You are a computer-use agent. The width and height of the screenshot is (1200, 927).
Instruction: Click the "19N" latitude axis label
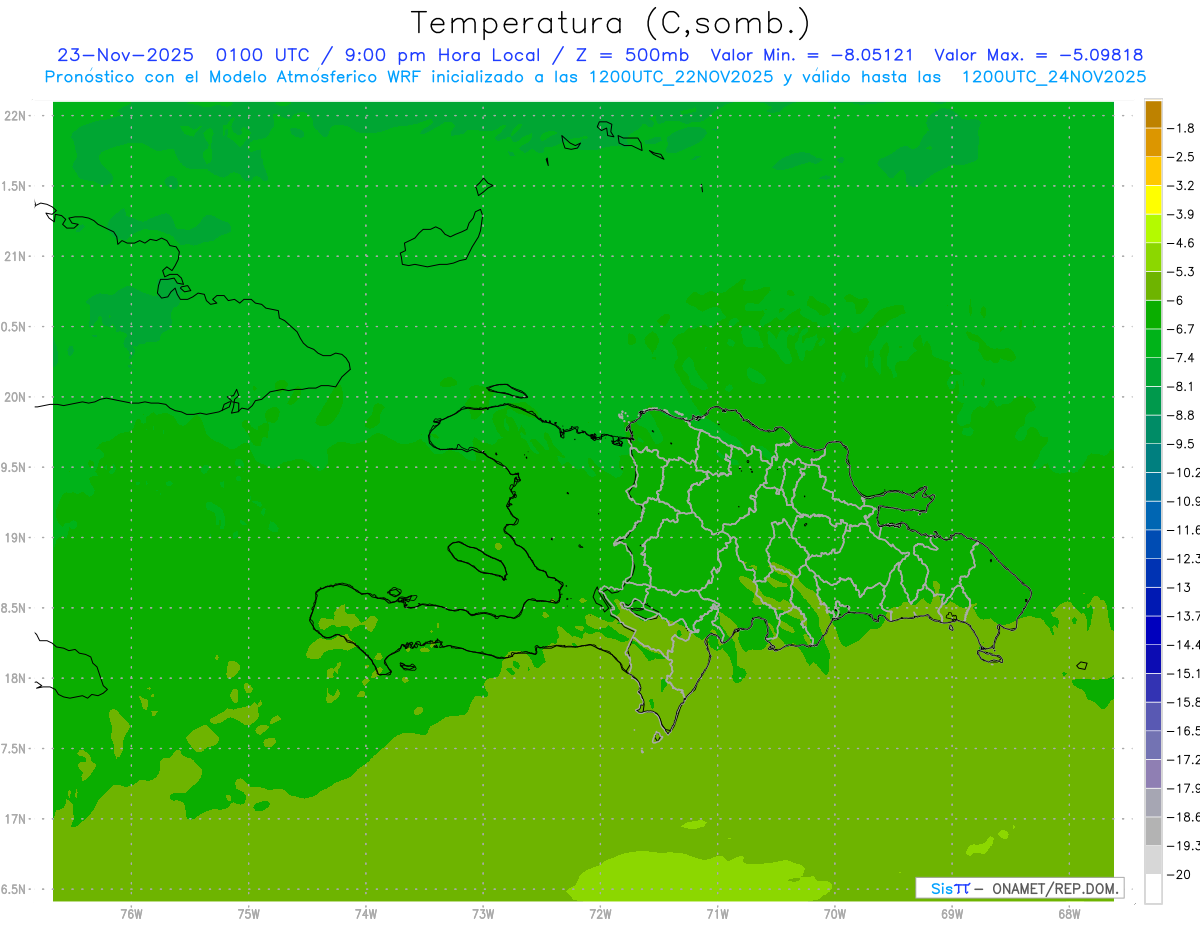pyautogui.click(x=16, y=537)
